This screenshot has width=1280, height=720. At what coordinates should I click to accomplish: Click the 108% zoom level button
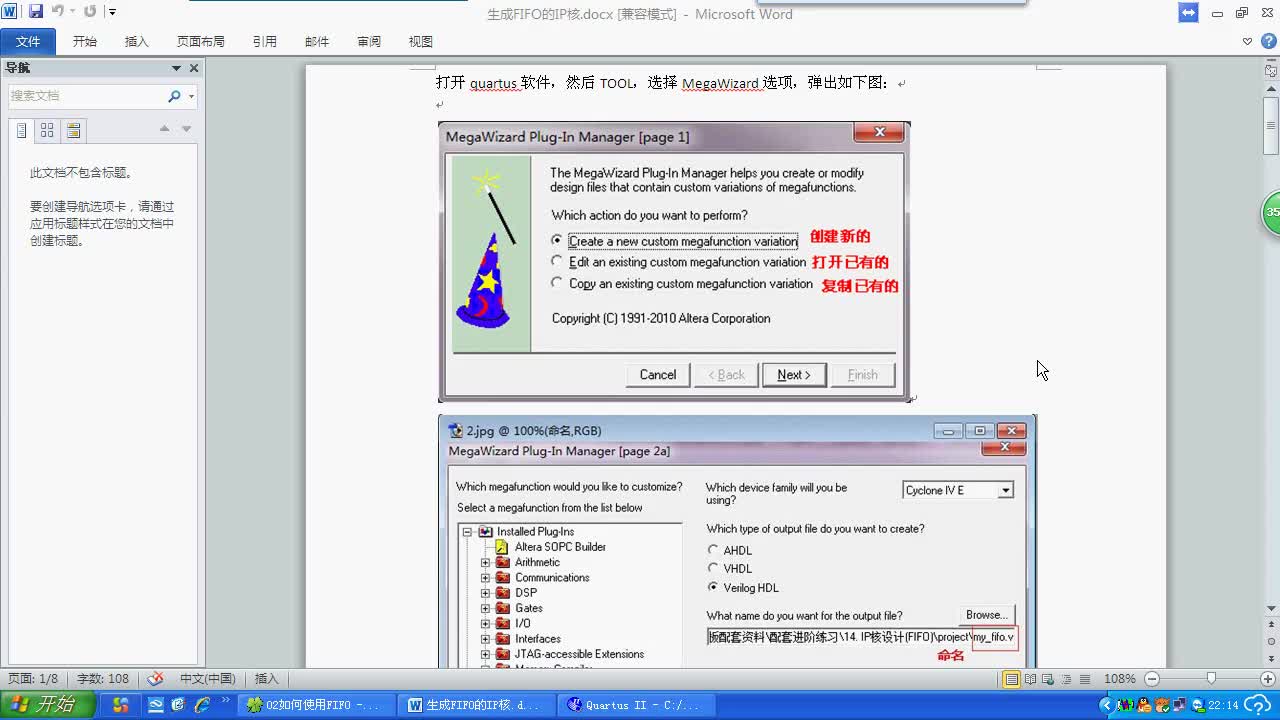tap(1119, 679)
